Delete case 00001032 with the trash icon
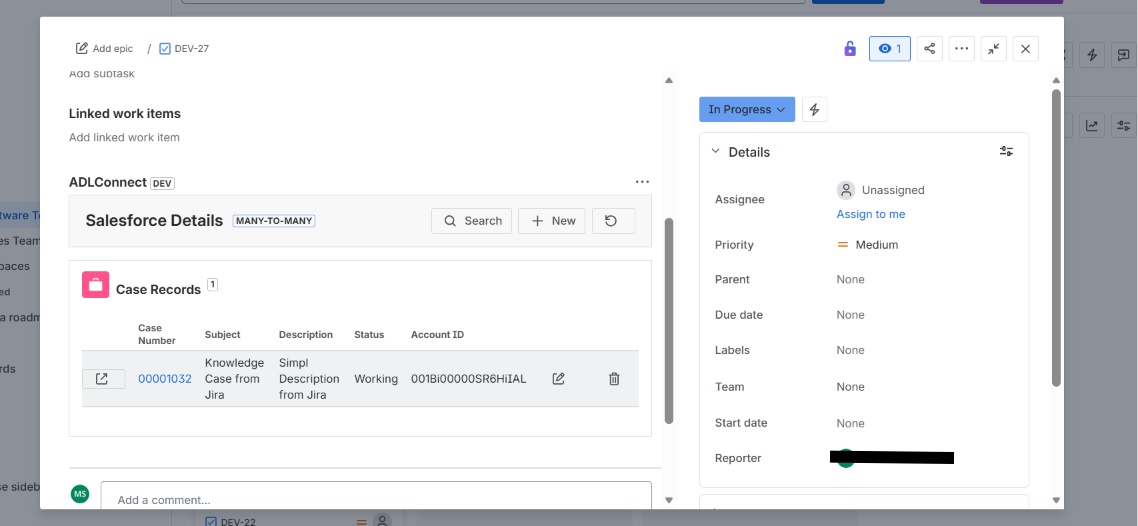Image resolution: width=1138 pixels, height=526 pixels. tap(614, 379)
